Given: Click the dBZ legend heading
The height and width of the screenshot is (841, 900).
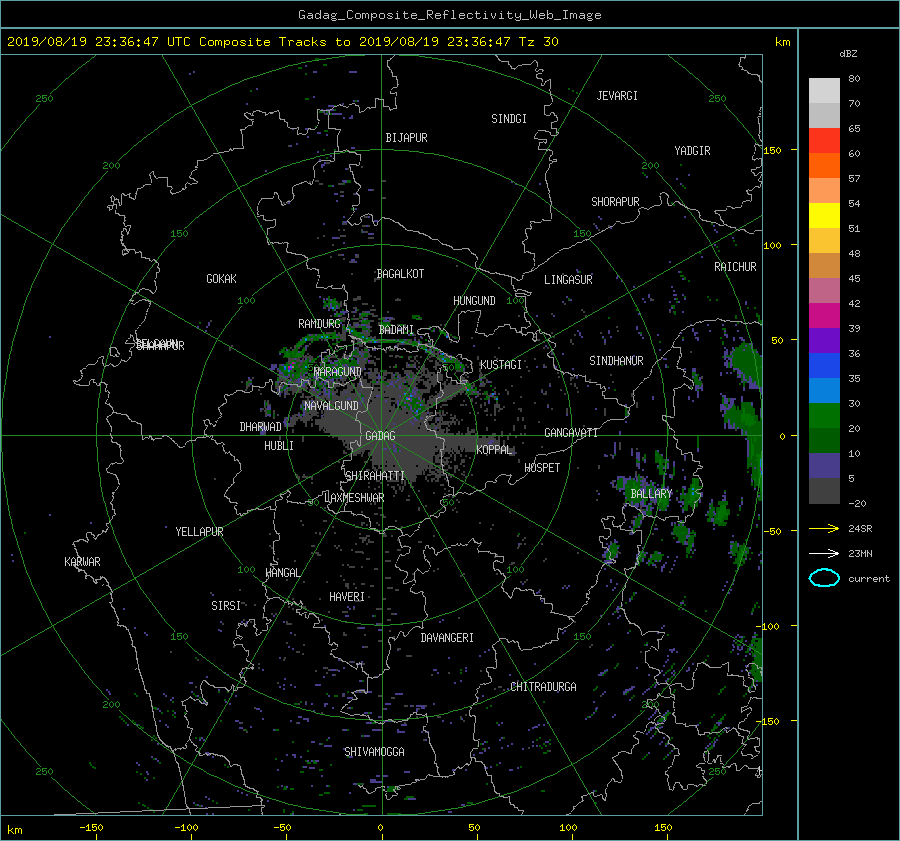Looking at the screenshot, I should [x=848, y=53].
